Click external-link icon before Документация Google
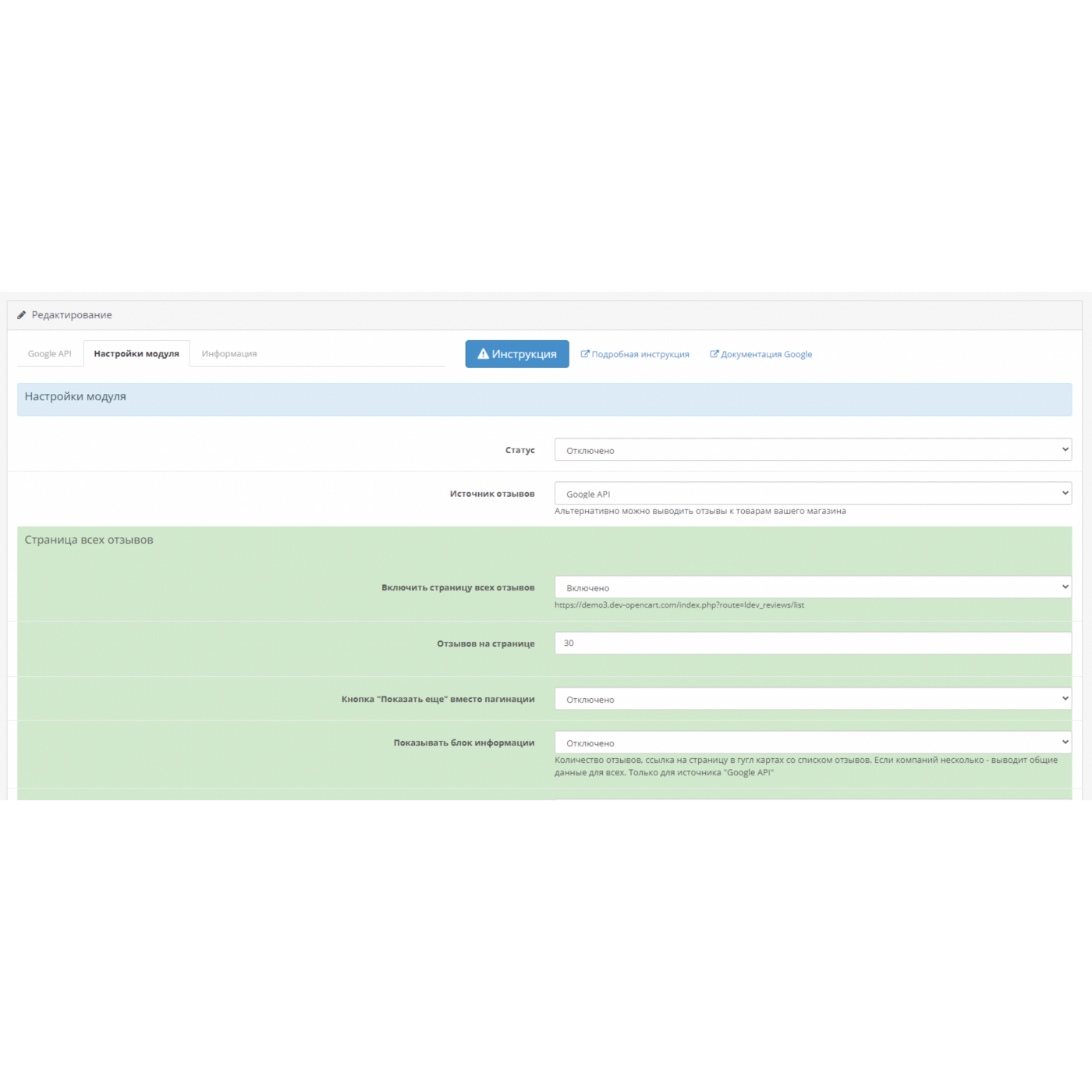 714,354
